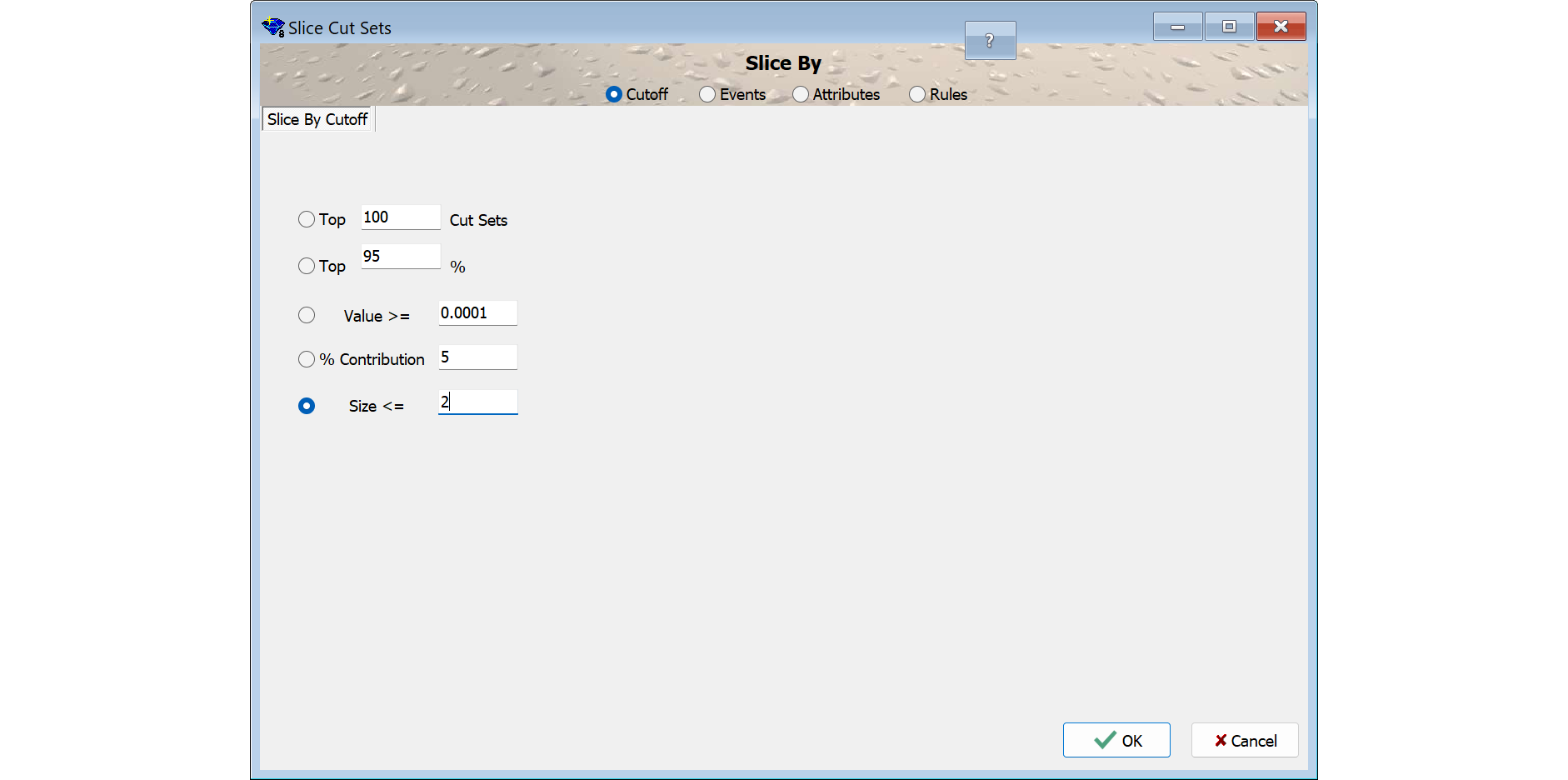Viewport: 1568px width, 780px height.
Task: Maximize the Slice Cut Sets window
Action: click(1229, 27)
